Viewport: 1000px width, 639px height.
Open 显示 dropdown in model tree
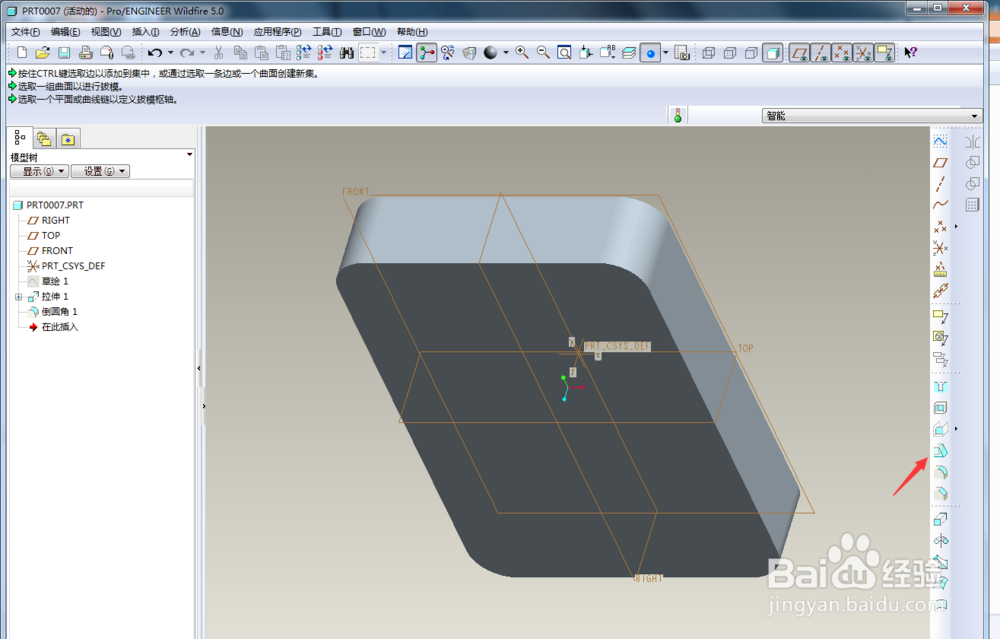(x=39, y=171)
